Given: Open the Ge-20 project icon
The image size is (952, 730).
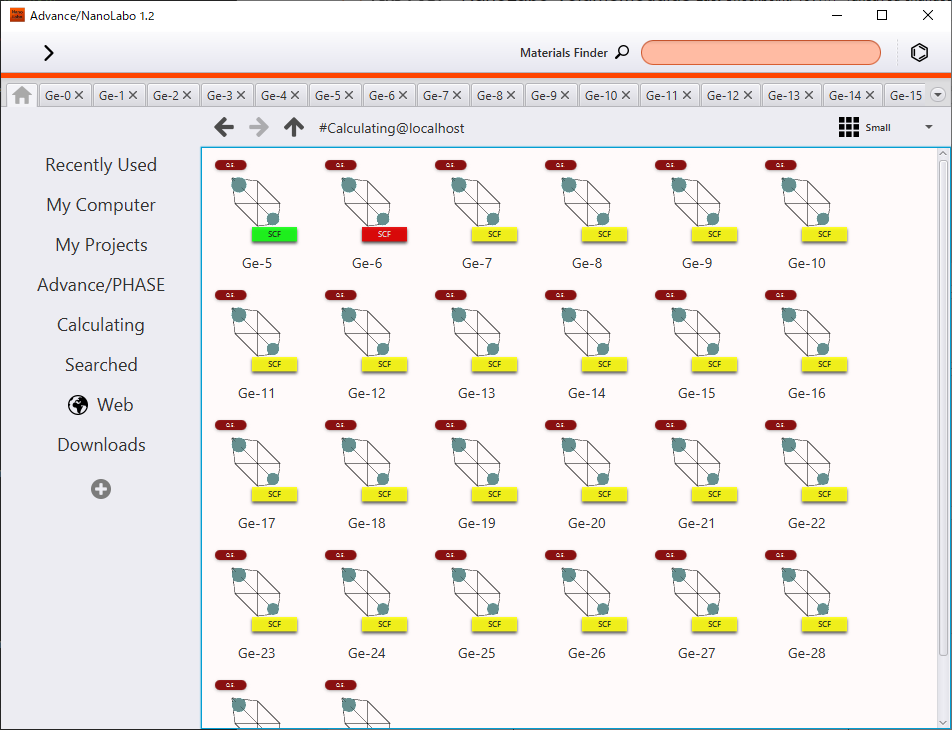Looking at the screenshot, I should (x=586, y=462).
